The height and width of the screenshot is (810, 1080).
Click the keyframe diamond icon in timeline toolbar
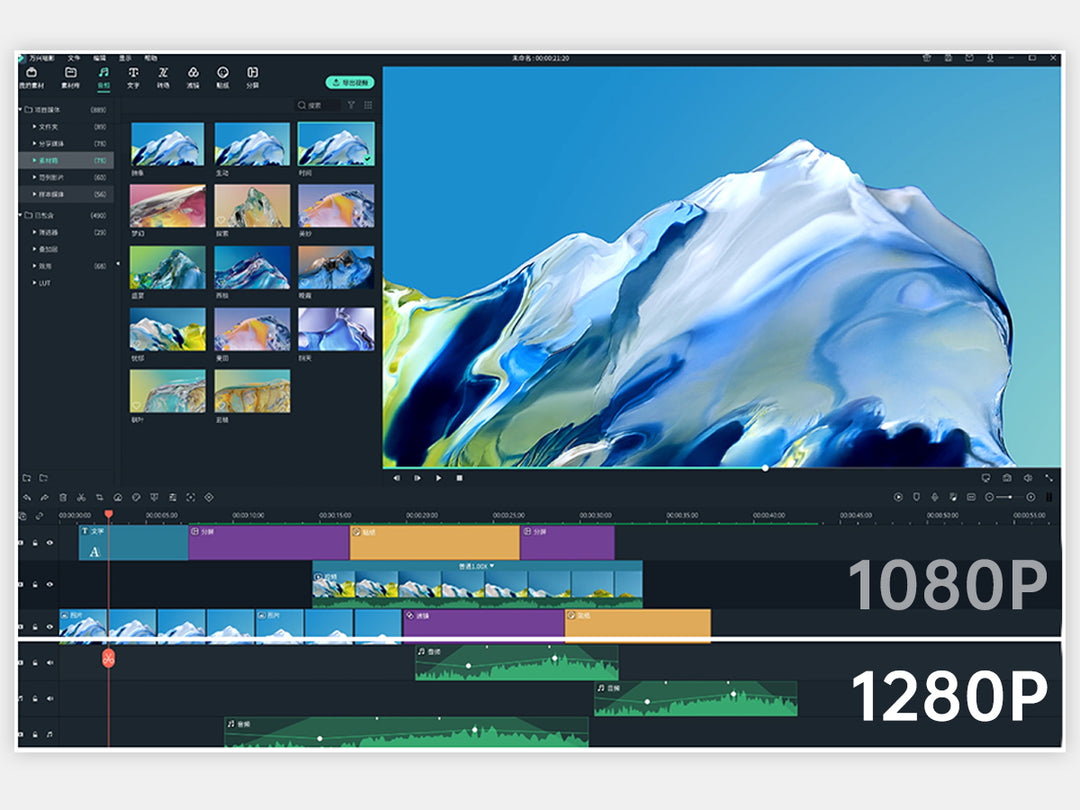(209, 497)
